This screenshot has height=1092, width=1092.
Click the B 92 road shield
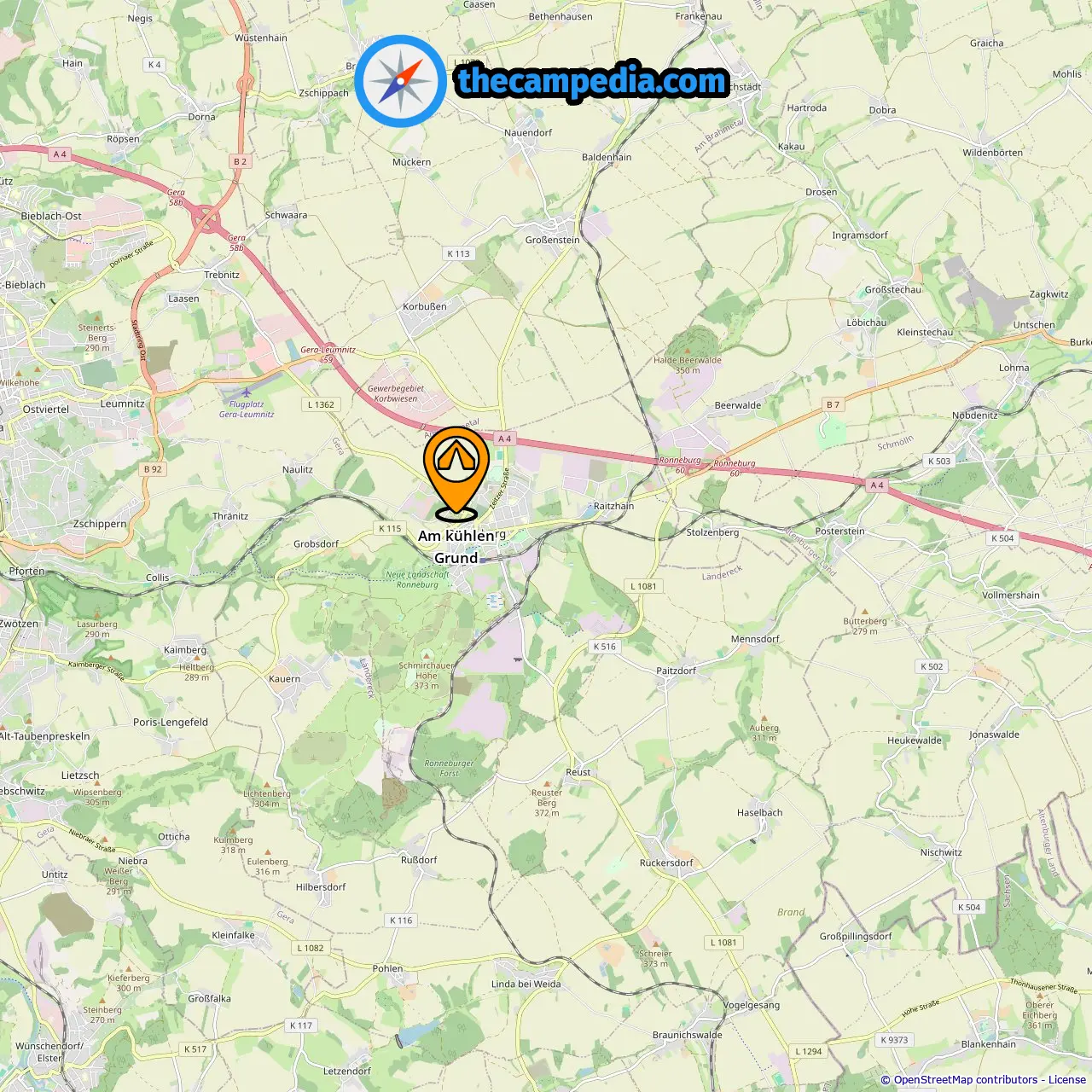(153, 469)
